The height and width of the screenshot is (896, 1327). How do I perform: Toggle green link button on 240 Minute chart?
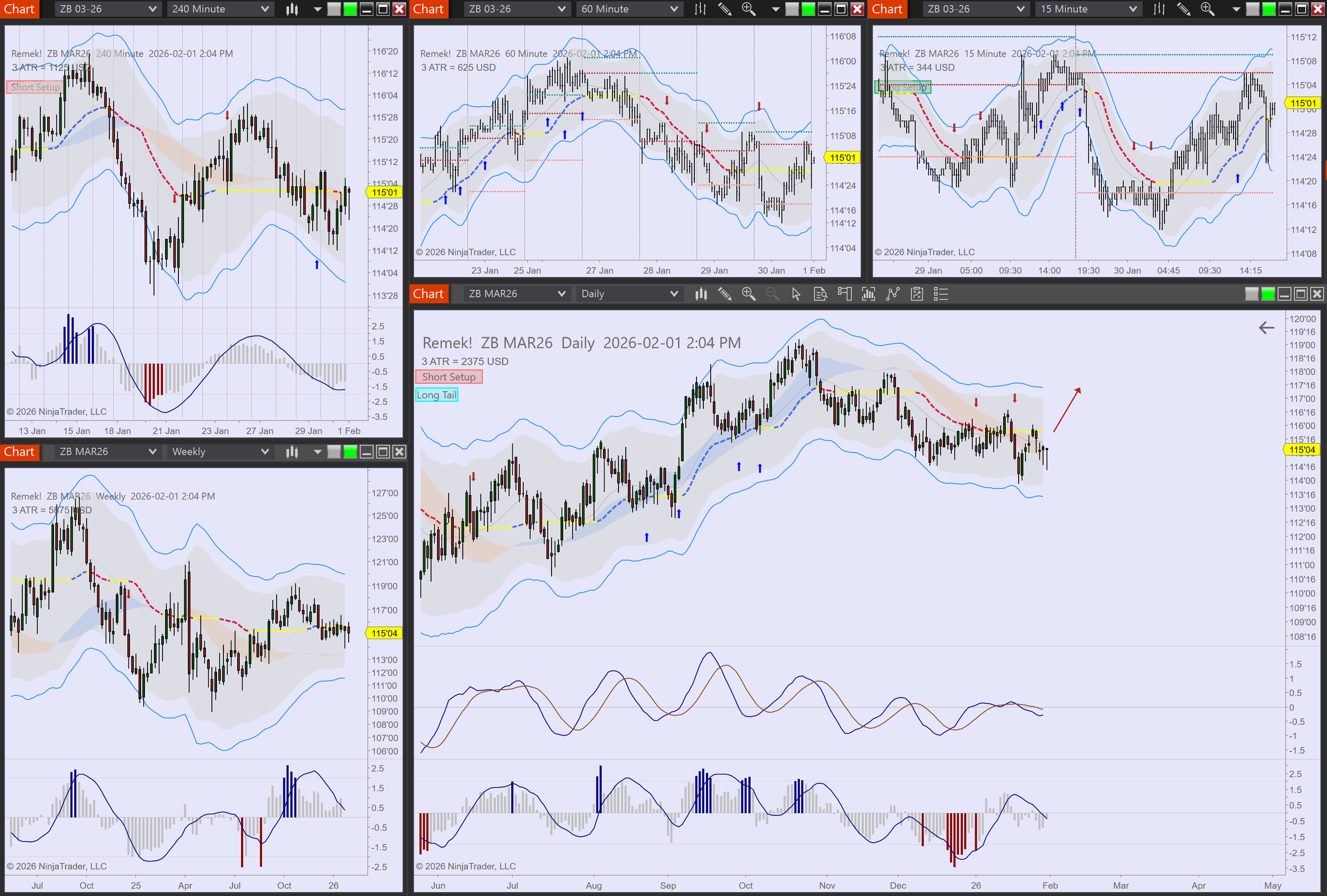350,9
